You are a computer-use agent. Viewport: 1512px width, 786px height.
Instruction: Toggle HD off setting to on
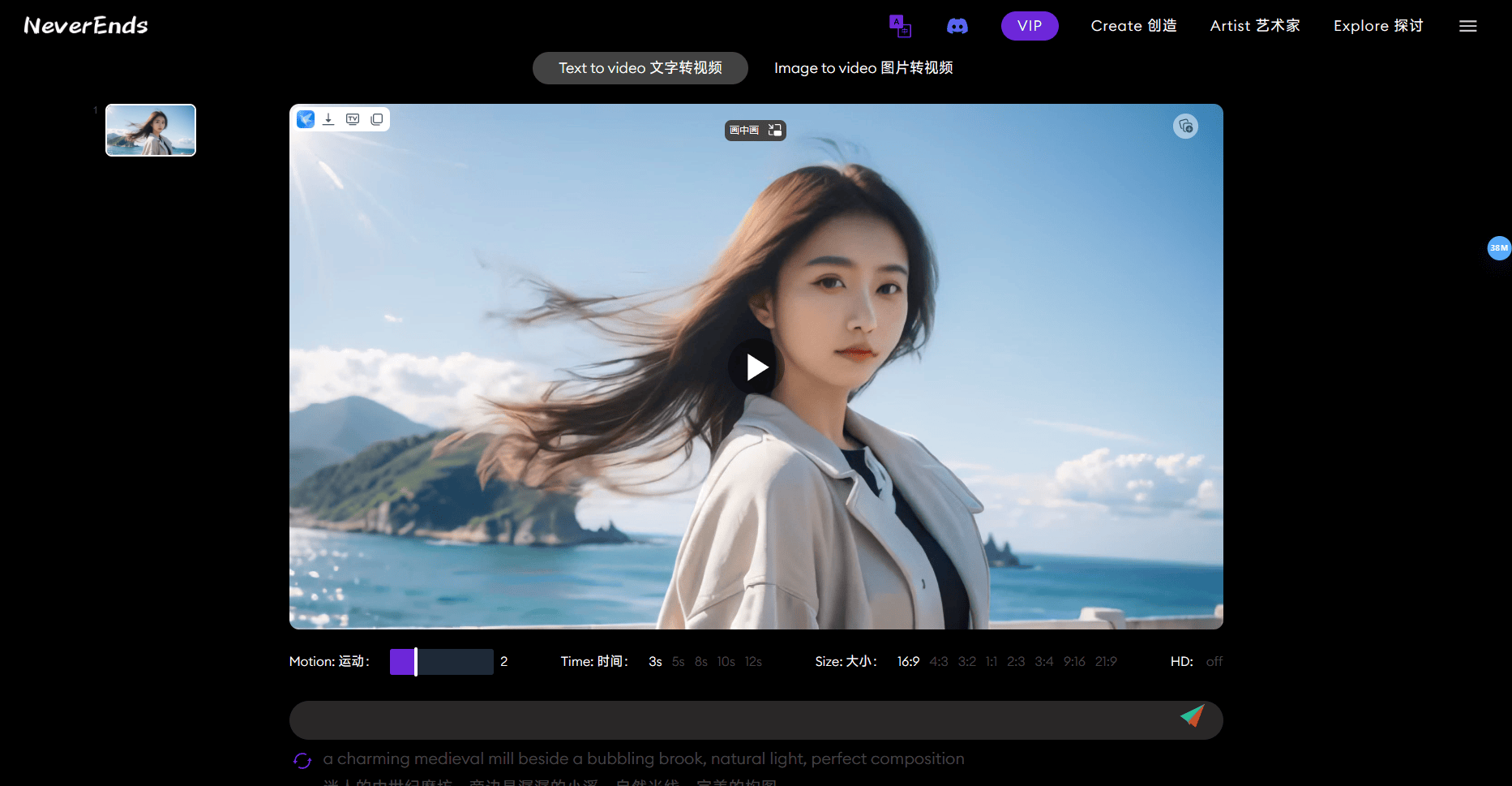(1214, 661)
